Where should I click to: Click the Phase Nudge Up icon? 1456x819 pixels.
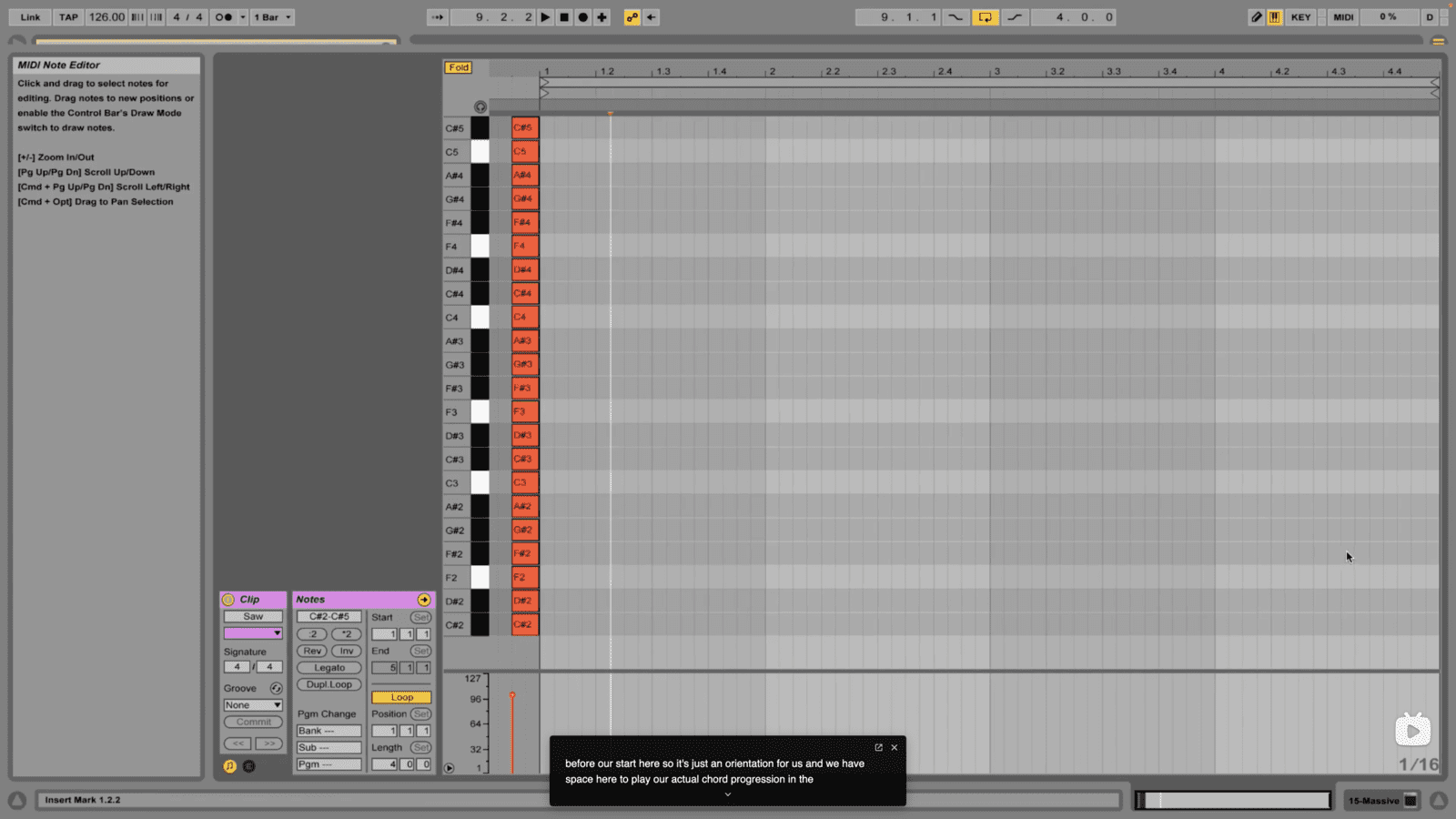(x=157, y=17)
